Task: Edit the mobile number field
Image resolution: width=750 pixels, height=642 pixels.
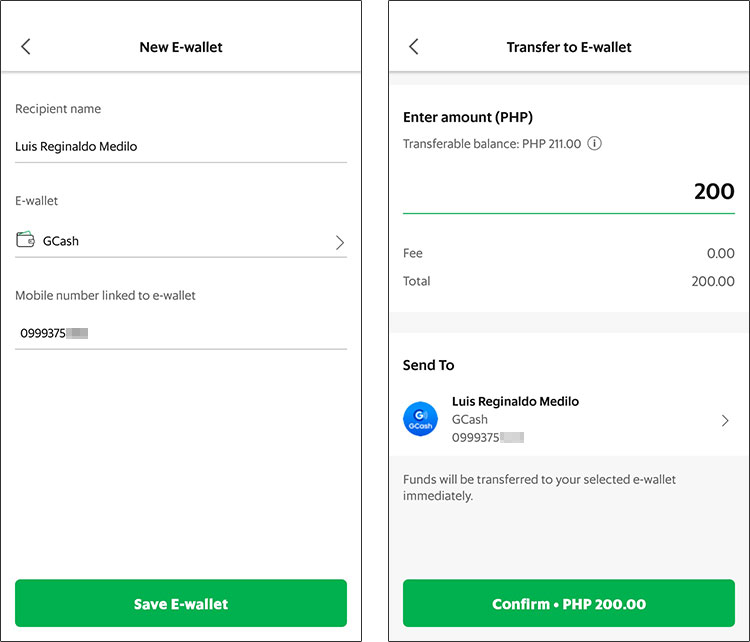Action: (181, 333)
